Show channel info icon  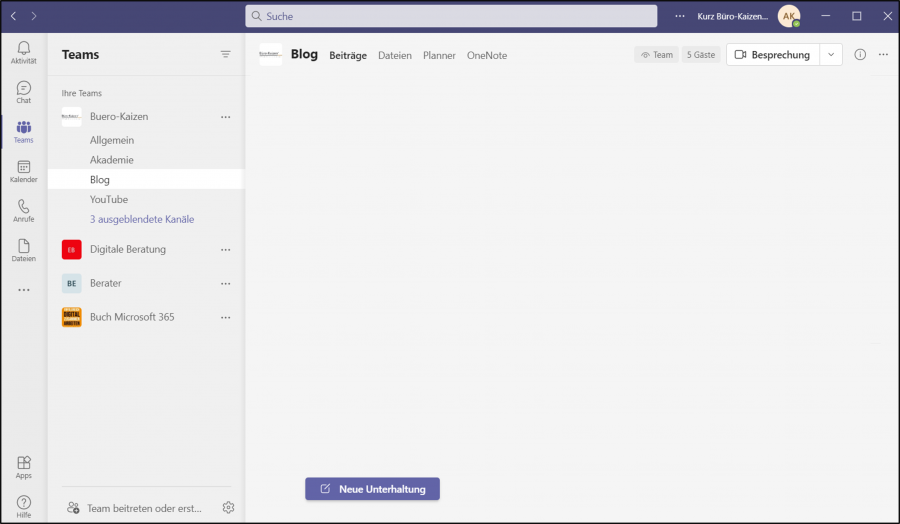tap(860, 55)
